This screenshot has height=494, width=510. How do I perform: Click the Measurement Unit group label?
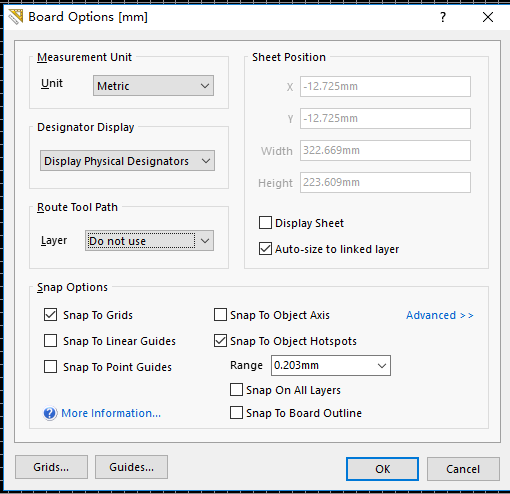point(84,57)
